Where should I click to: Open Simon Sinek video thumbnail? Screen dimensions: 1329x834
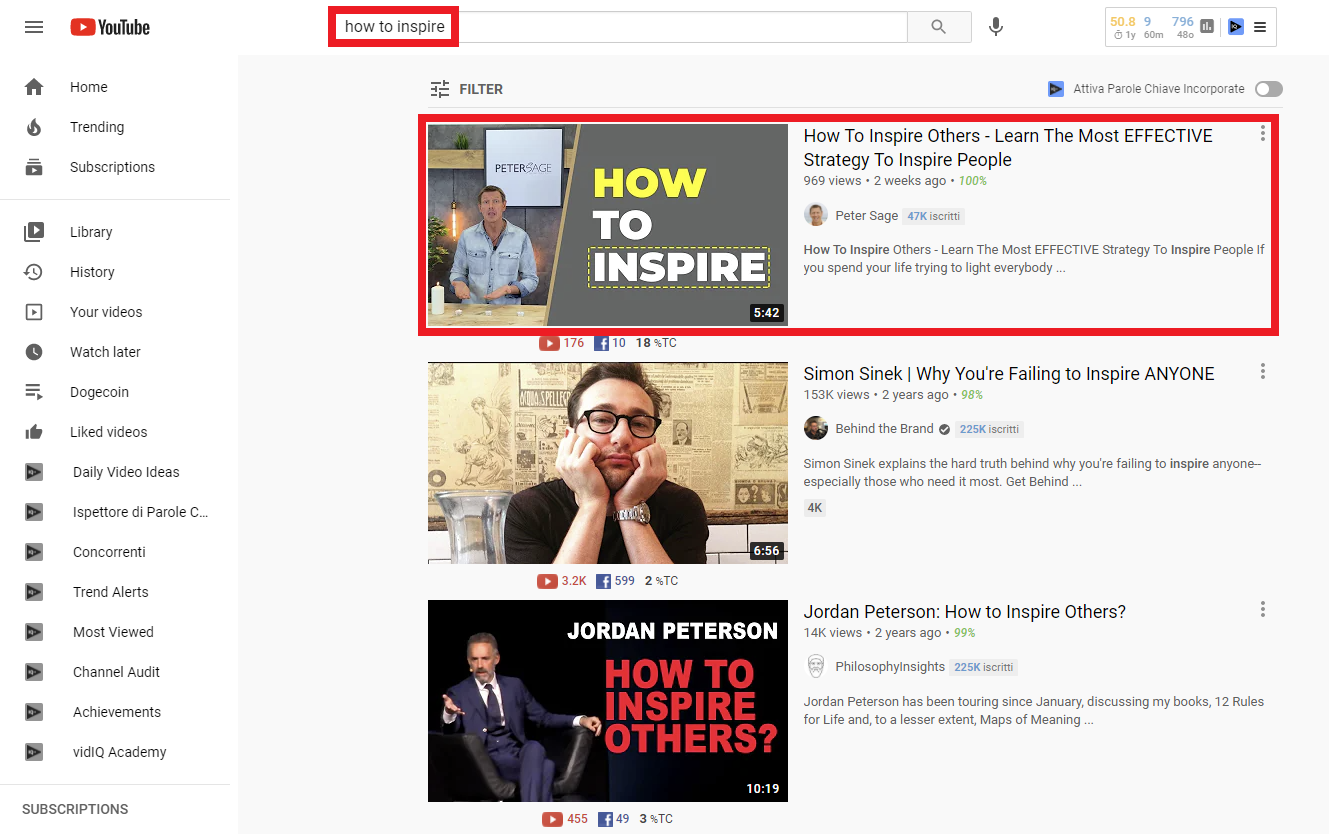(x=608, y=463)
